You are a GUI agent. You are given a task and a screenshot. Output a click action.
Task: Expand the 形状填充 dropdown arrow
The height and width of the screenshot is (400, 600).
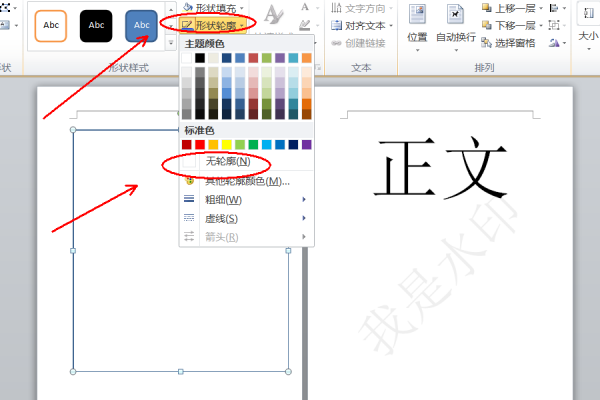[x=242, y=8]
